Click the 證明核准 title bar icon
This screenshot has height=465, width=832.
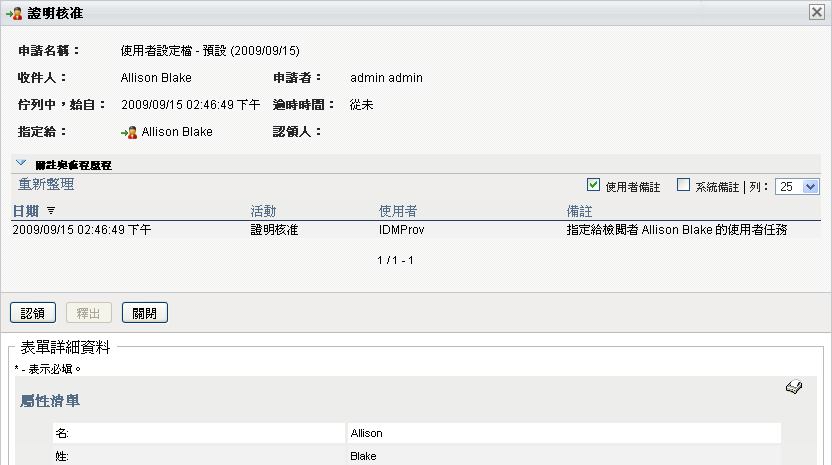[x=14, y=12]
